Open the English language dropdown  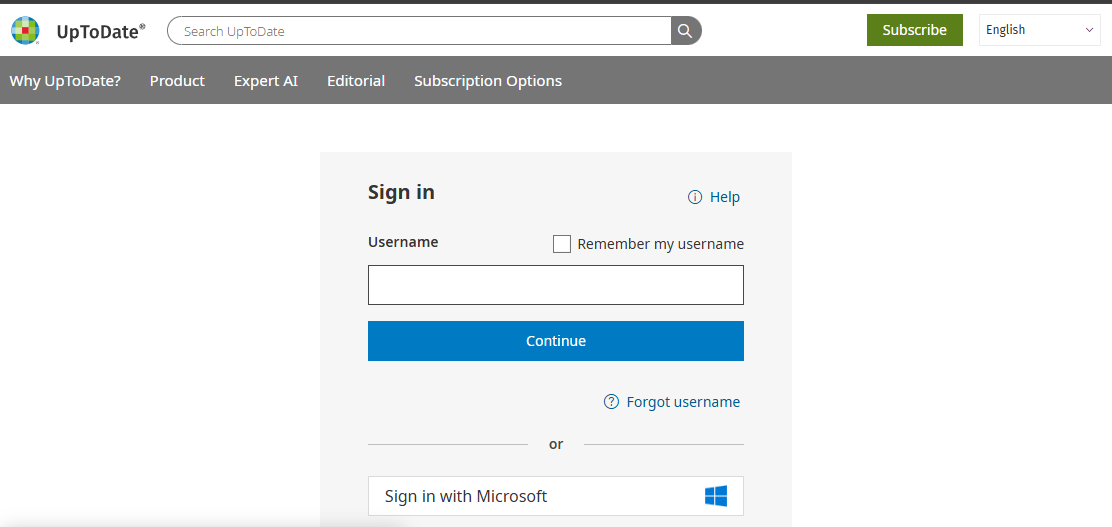pyautogui.click(x=1040, y=30)
